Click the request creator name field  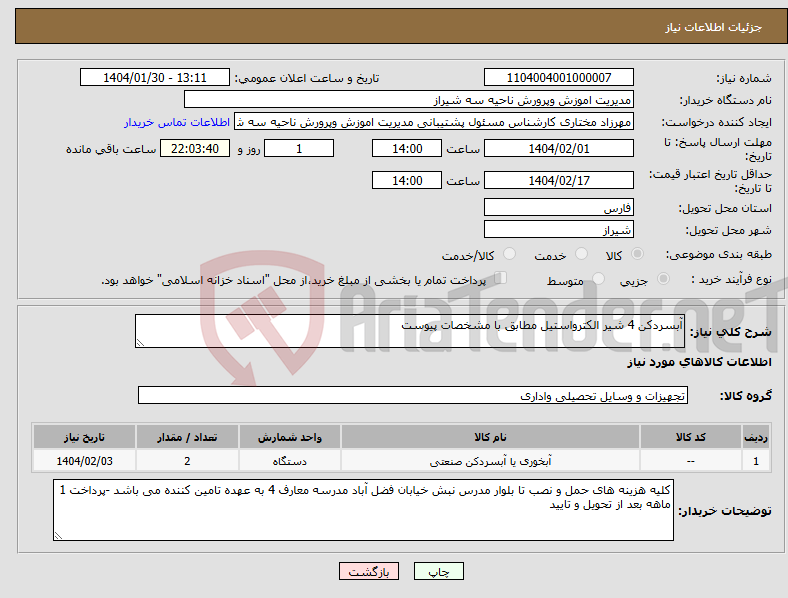click(x=434, y=122)
